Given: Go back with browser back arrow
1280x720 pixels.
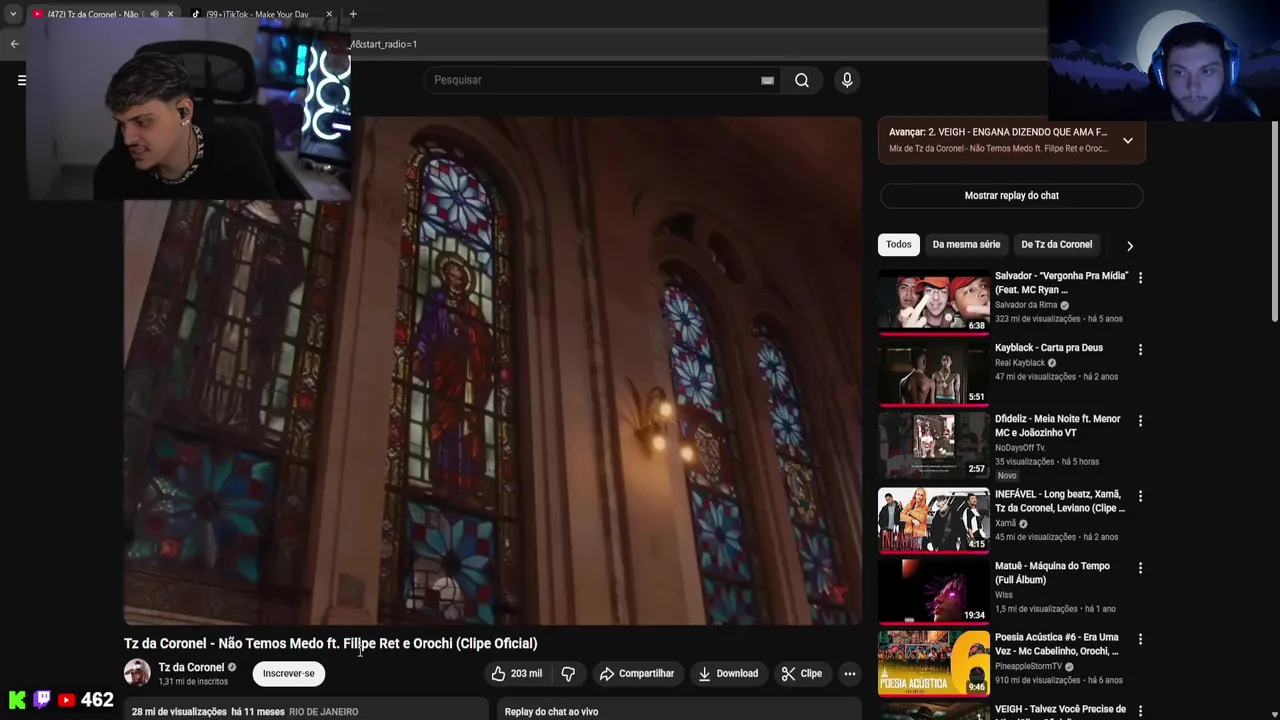Looking at the screenshot, I should (x=14, y=44).
